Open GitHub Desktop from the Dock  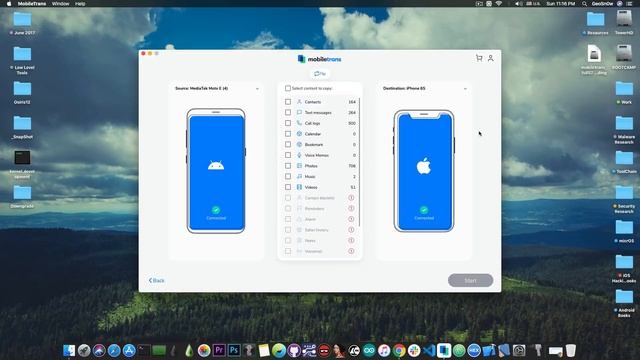point(294,350)
